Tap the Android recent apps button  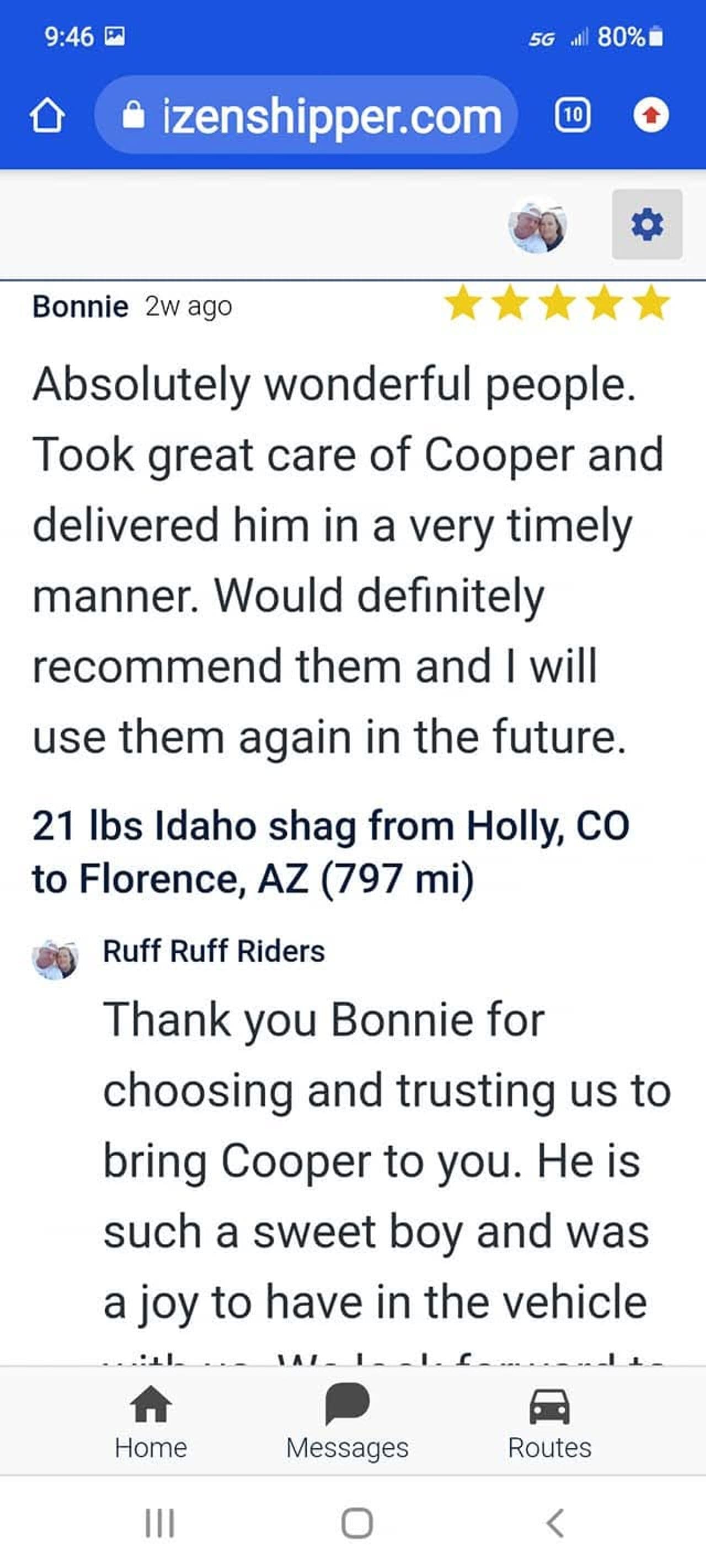click(159, 1523)
